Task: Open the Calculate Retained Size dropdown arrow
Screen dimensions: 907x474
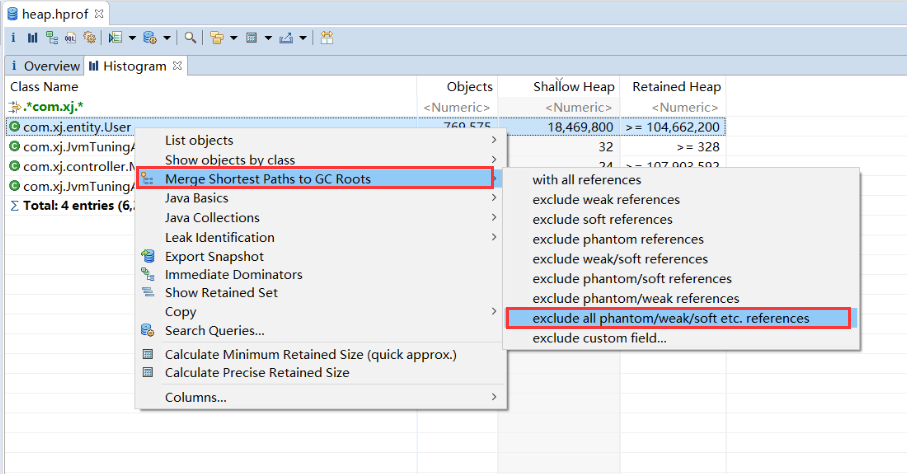Action: tap(268, 38)
